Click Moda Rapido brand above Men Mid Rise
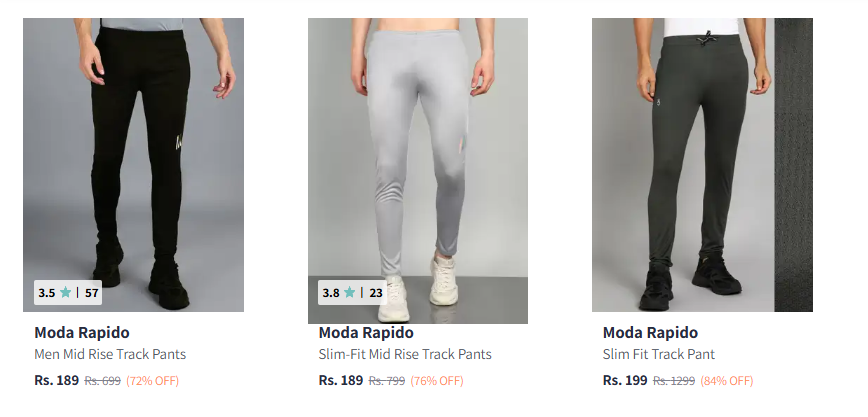The image size is (868, 417). click(x=82, y=333)
